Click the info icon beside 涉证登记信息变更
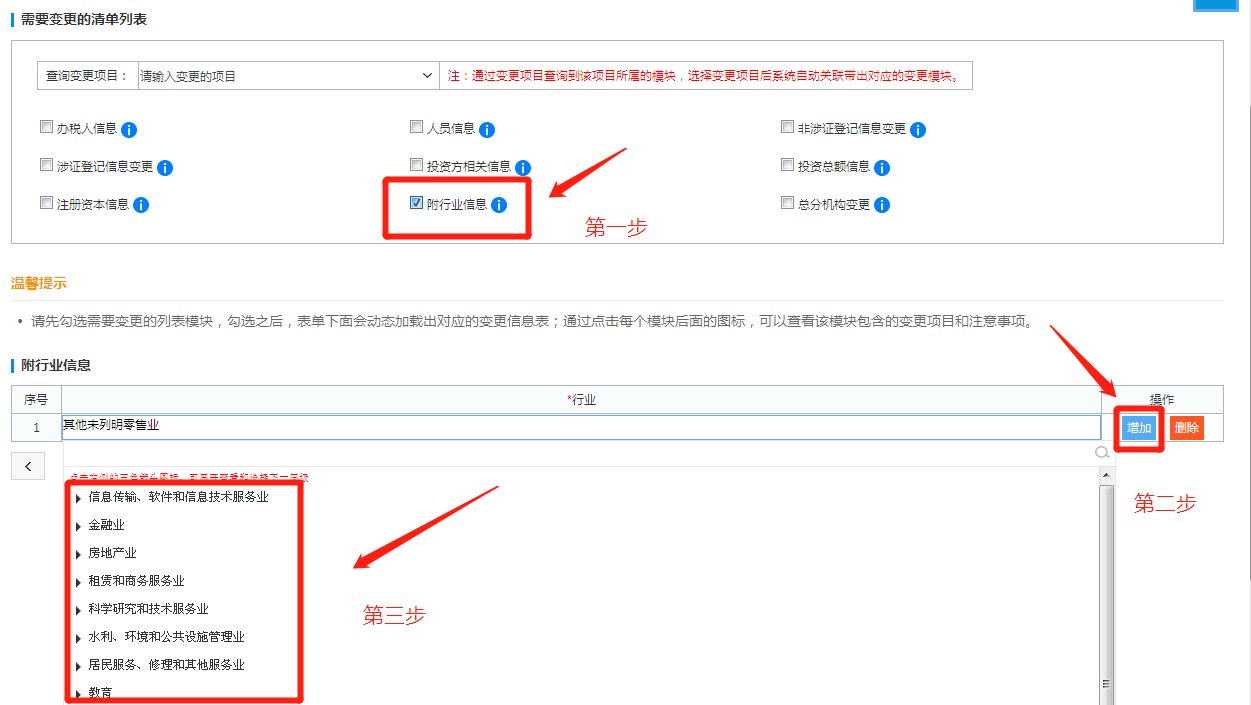Image resolution: width=1251 pixels, height=705 pixels. coord(165,168)
